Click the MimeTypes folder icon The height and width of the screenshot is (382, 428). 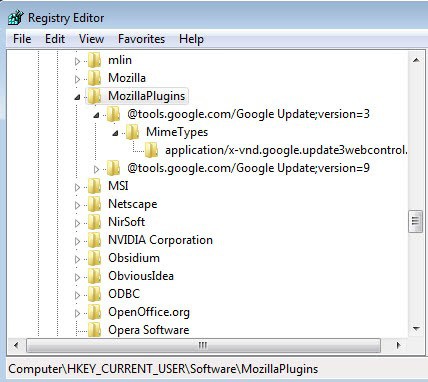(x=133, y=132)
